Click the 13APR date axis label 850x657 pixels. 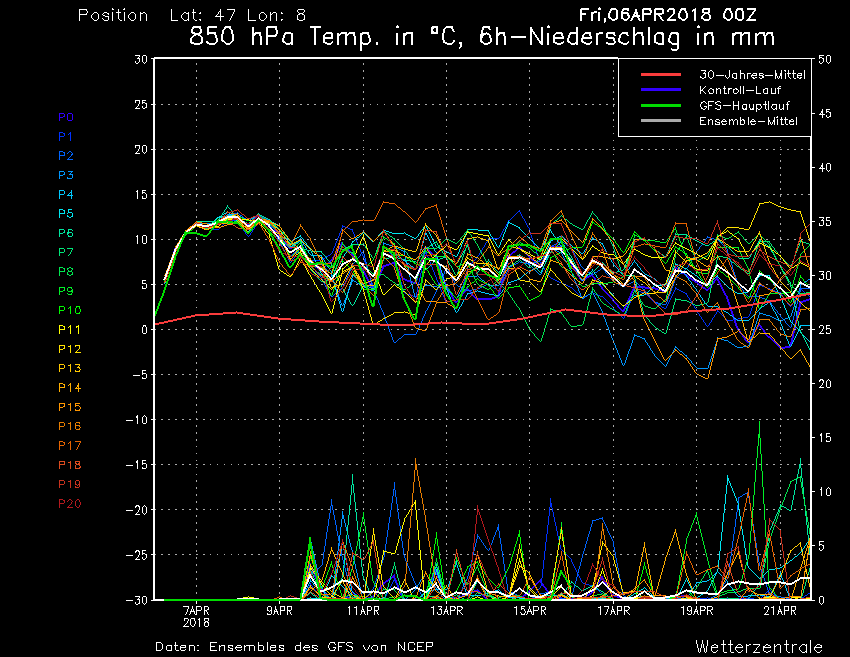pos(446,610)
